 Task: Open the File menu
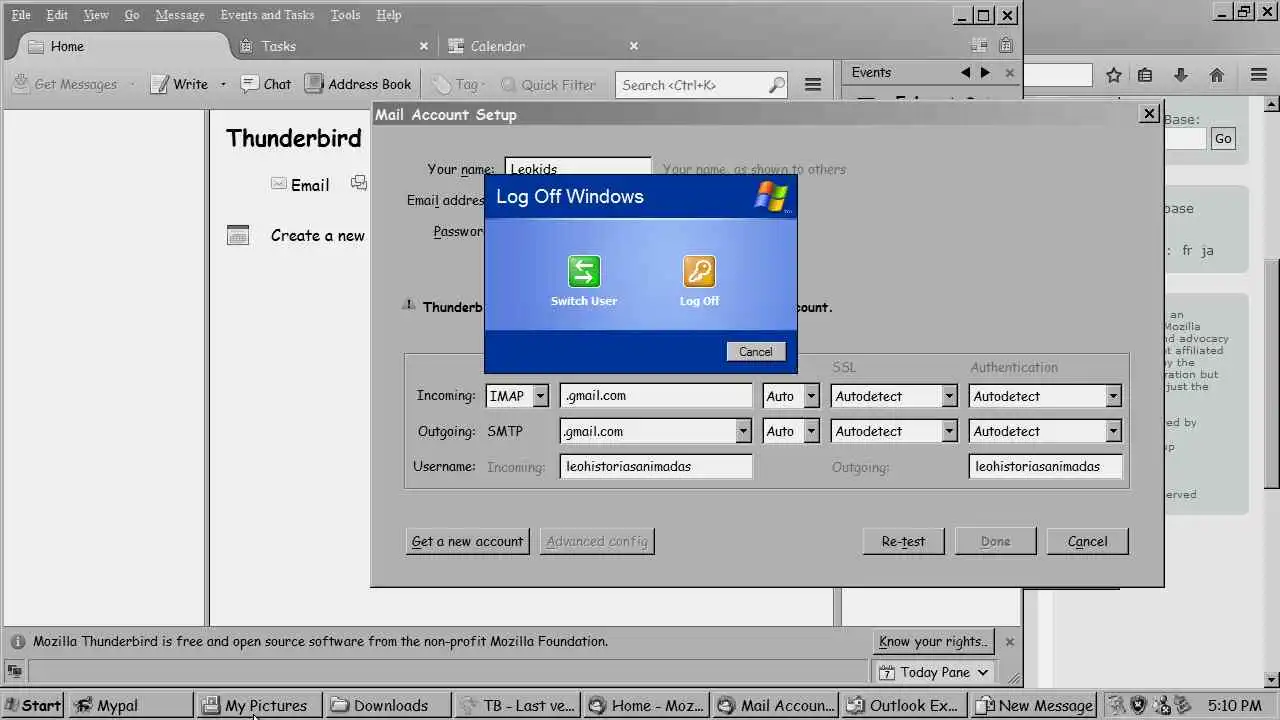click(21, 15)
